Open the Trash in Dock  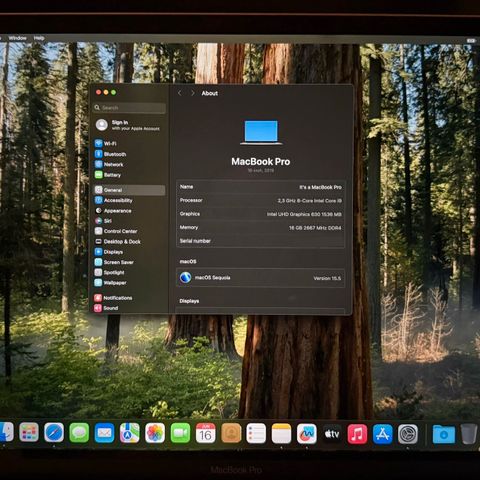coord(469,434)
